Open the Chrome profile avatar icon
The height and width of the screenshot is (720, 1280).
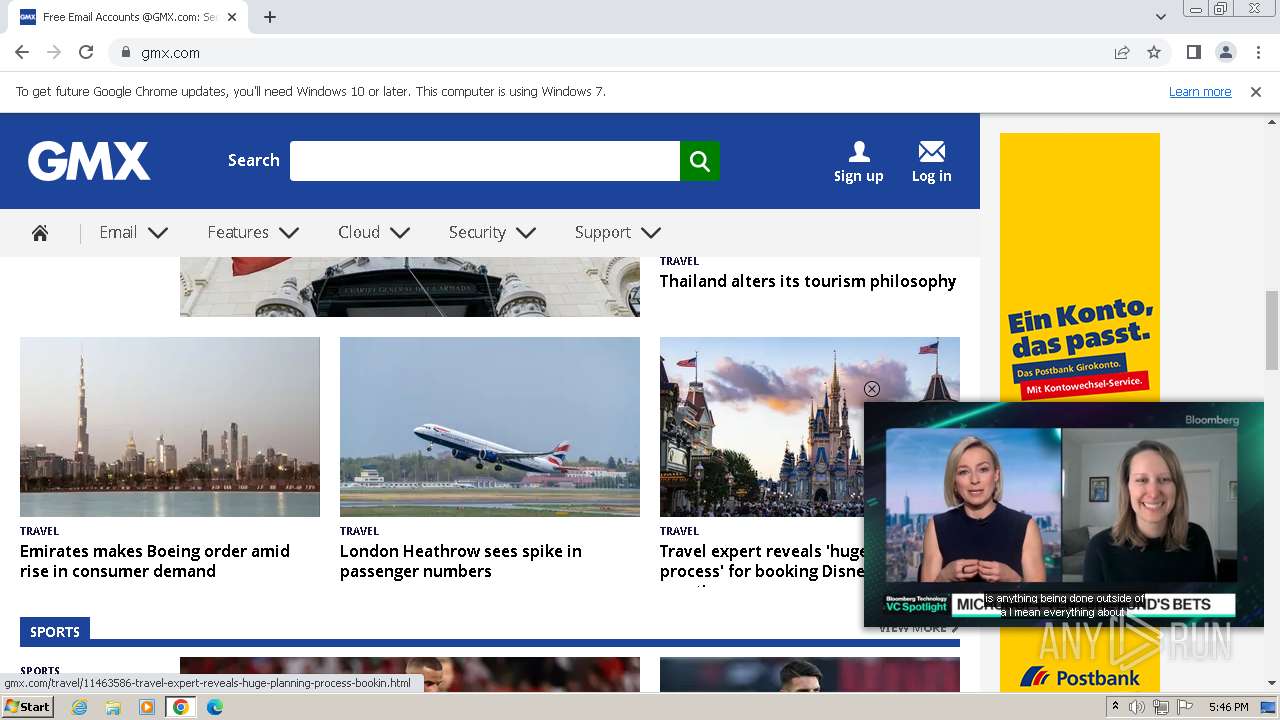[x=1225, y=52]
